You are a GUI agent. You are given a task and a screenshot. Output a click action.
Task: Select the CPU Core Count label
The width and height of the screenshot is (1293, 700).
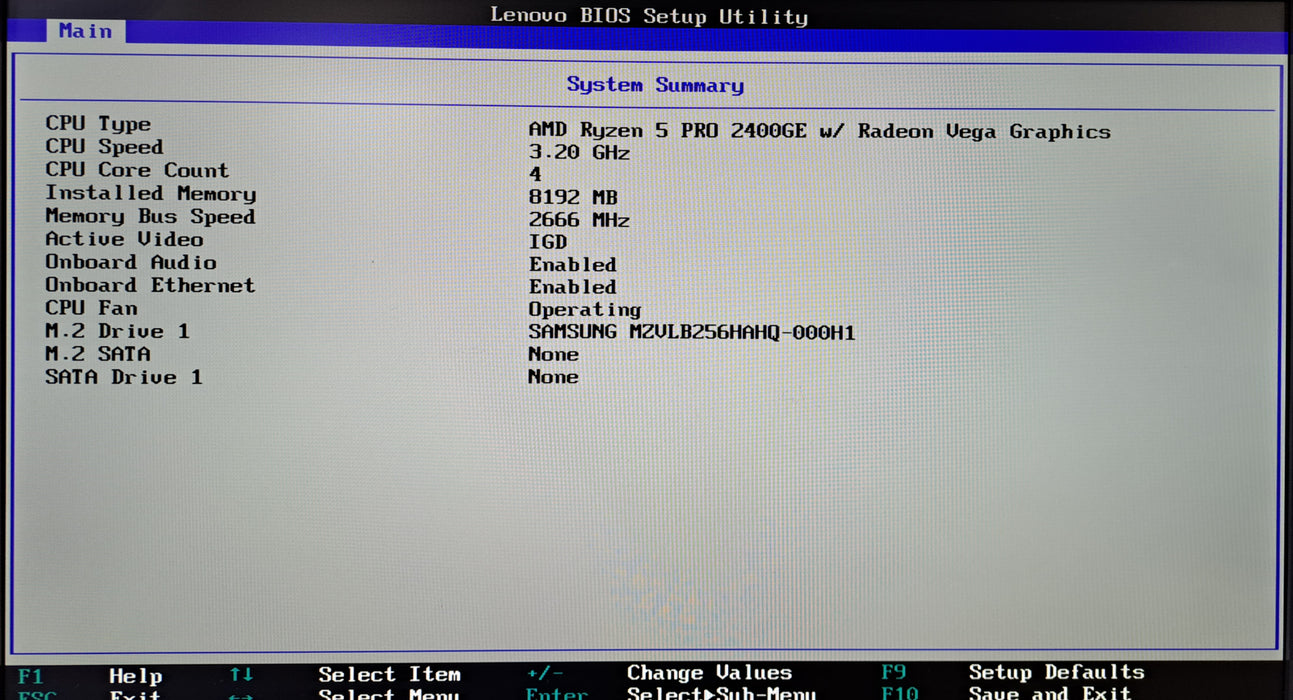click(x=137, y=170)
